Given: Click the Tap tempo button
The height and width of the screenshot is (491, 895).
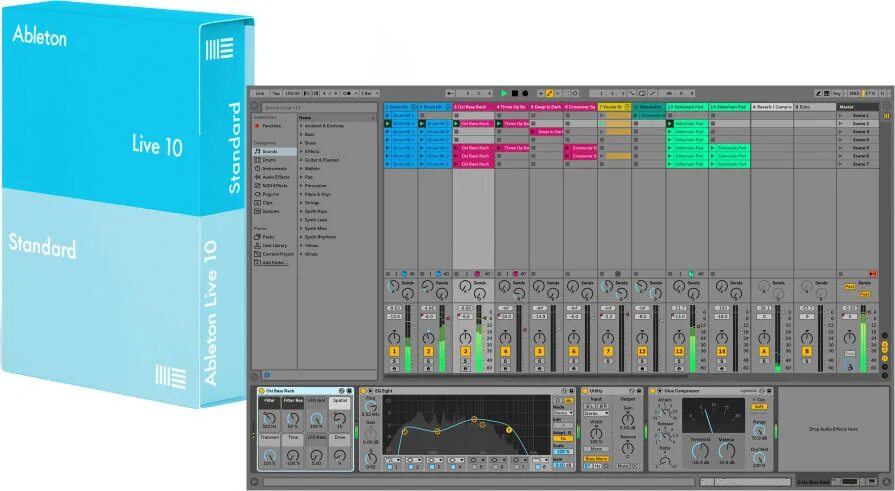Looking at the screenshot, I should click(x=276, y=93).
